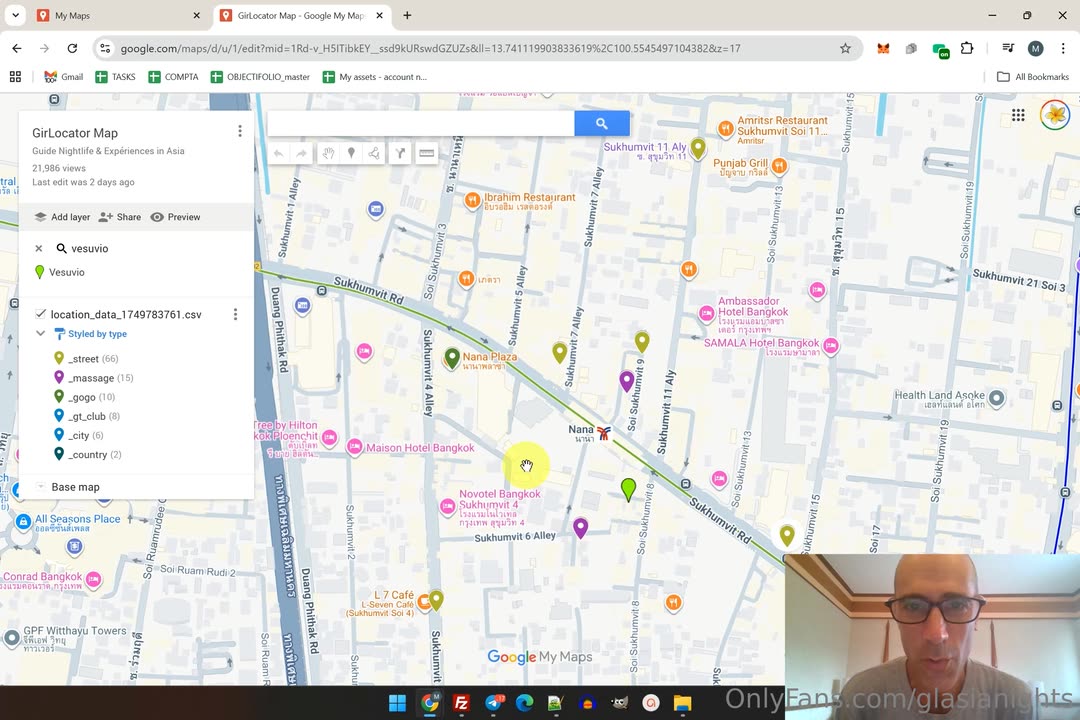Viewport: 1080px width, 720px height.
Task: Collapse the Styled by type legend
Action: (x=41, y=333)
